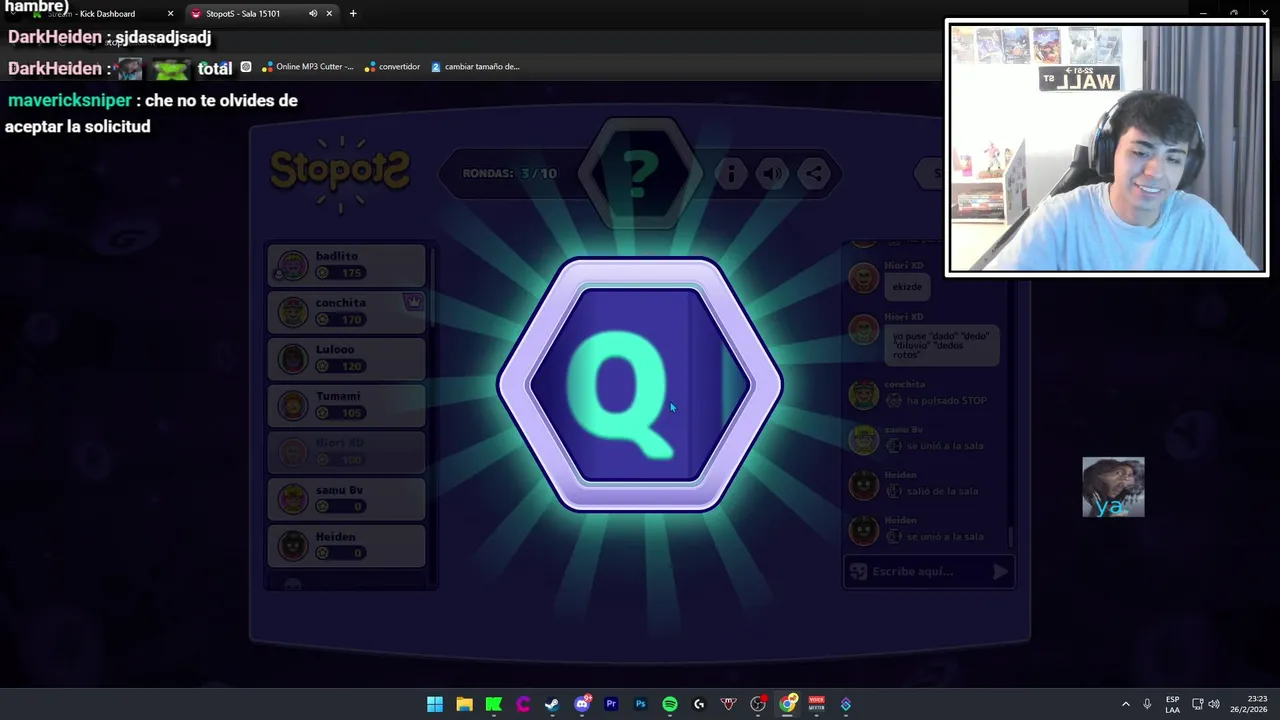The image size is (1280, 720).
Task: Select the StopotS - Sala 15101 tab
Action: [x=262, y=14]
